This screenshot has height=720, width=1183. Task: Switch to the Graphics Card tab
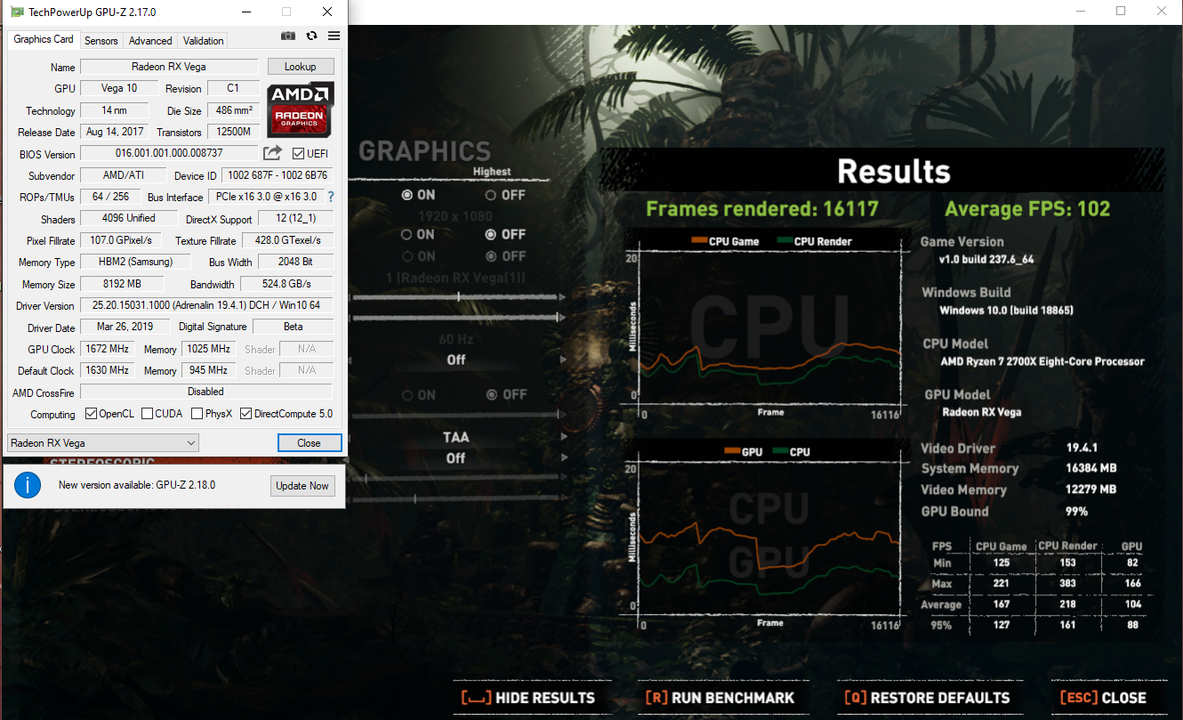point(43,39)
